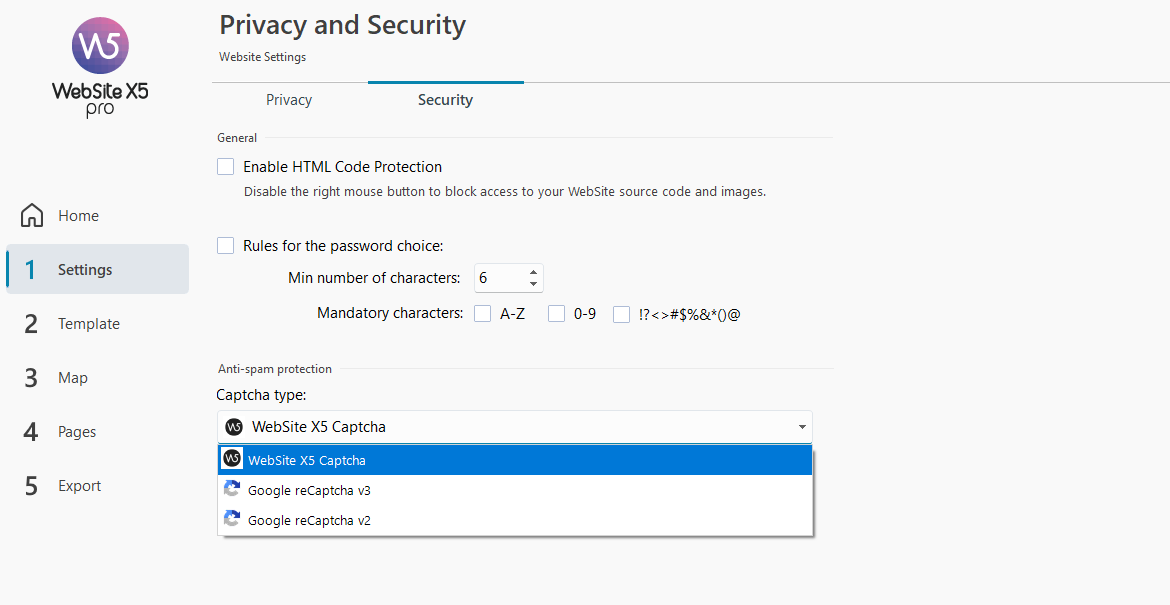Click the Google reCaptcha v2 icon
Screen dimensions: 1170x605
pyautogui.click(x=232, y=520)
